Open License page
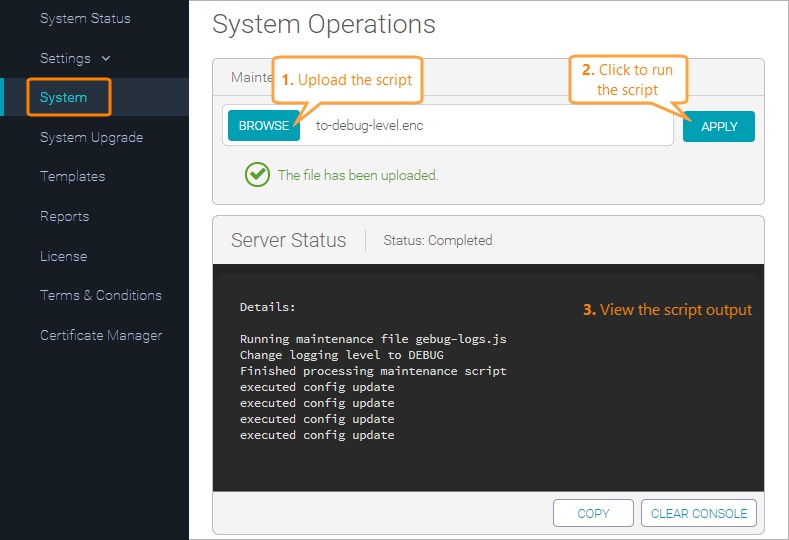 pyautogui.click(x=63, y=256)
